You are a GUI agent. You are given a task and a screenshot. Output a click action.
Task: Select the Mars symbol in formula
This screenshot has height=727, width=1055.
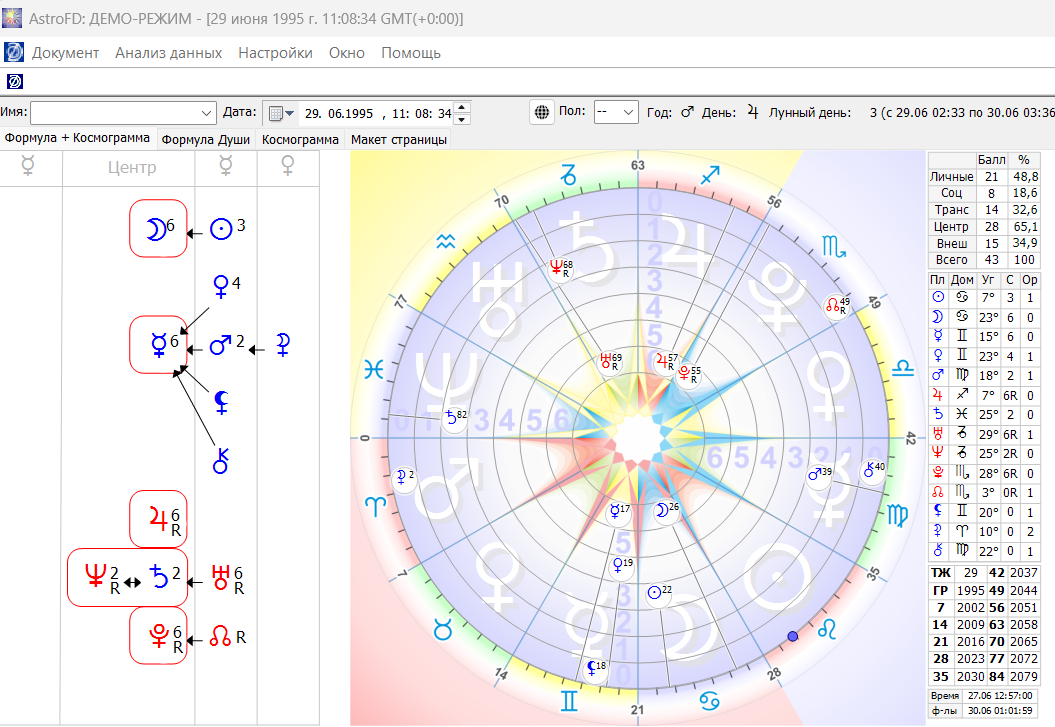coord(220,346)
